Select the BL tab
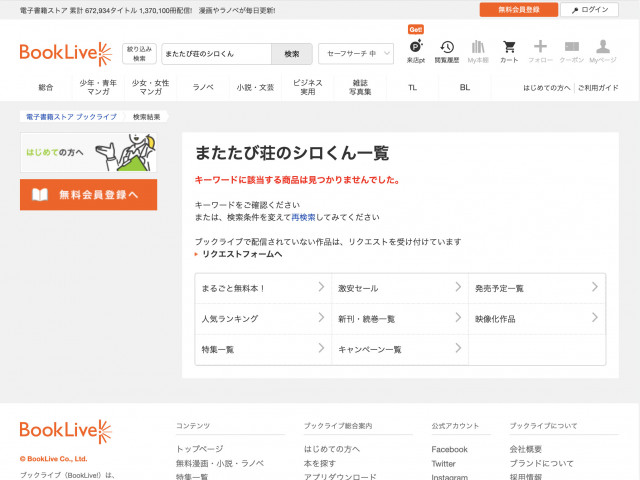Screen dimensions: 640x480 (465, 87)
